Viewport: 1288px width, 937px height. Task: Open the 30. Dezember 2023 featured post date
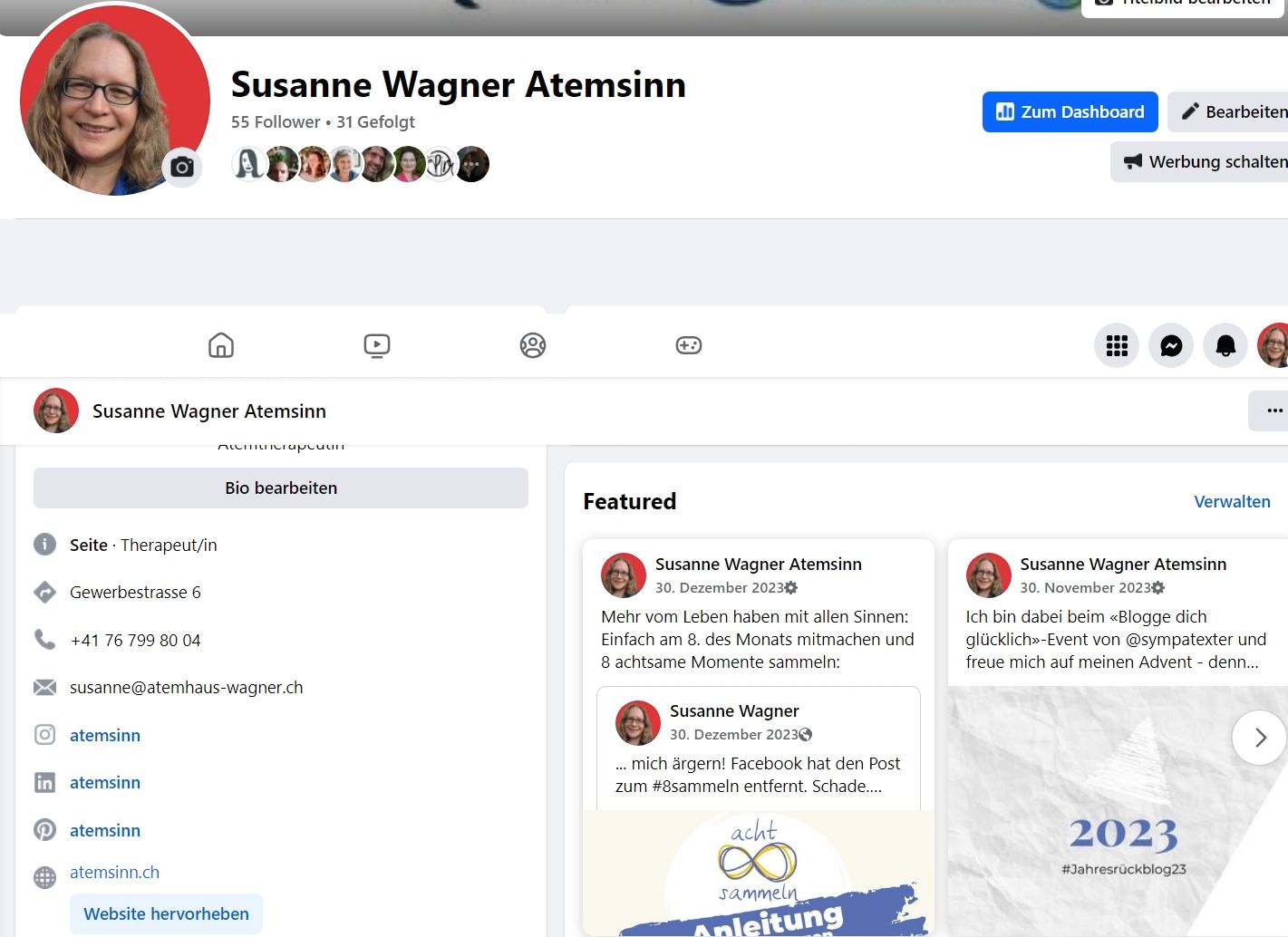pyautogui.click(x=719, y=587)
